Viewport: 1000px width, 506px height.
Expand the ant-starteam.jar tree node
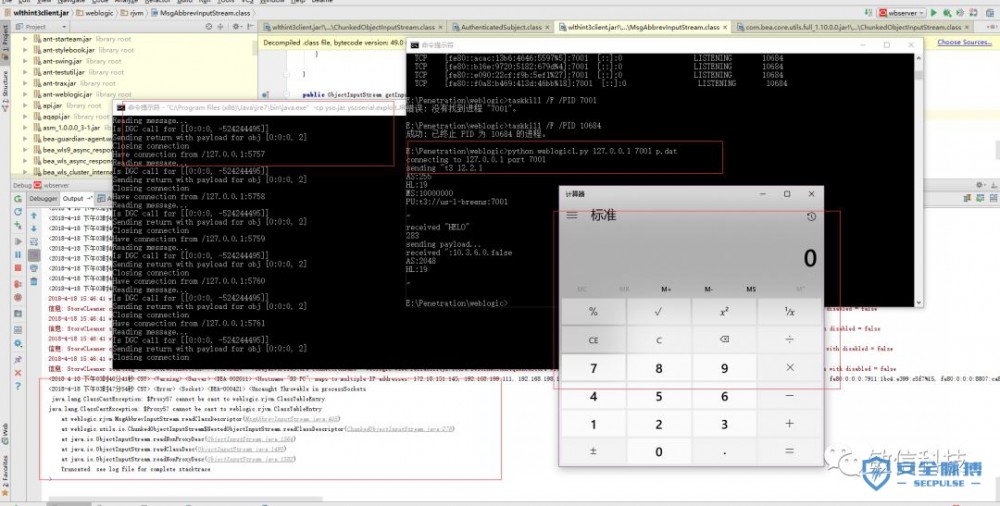(x=25, y=39)
